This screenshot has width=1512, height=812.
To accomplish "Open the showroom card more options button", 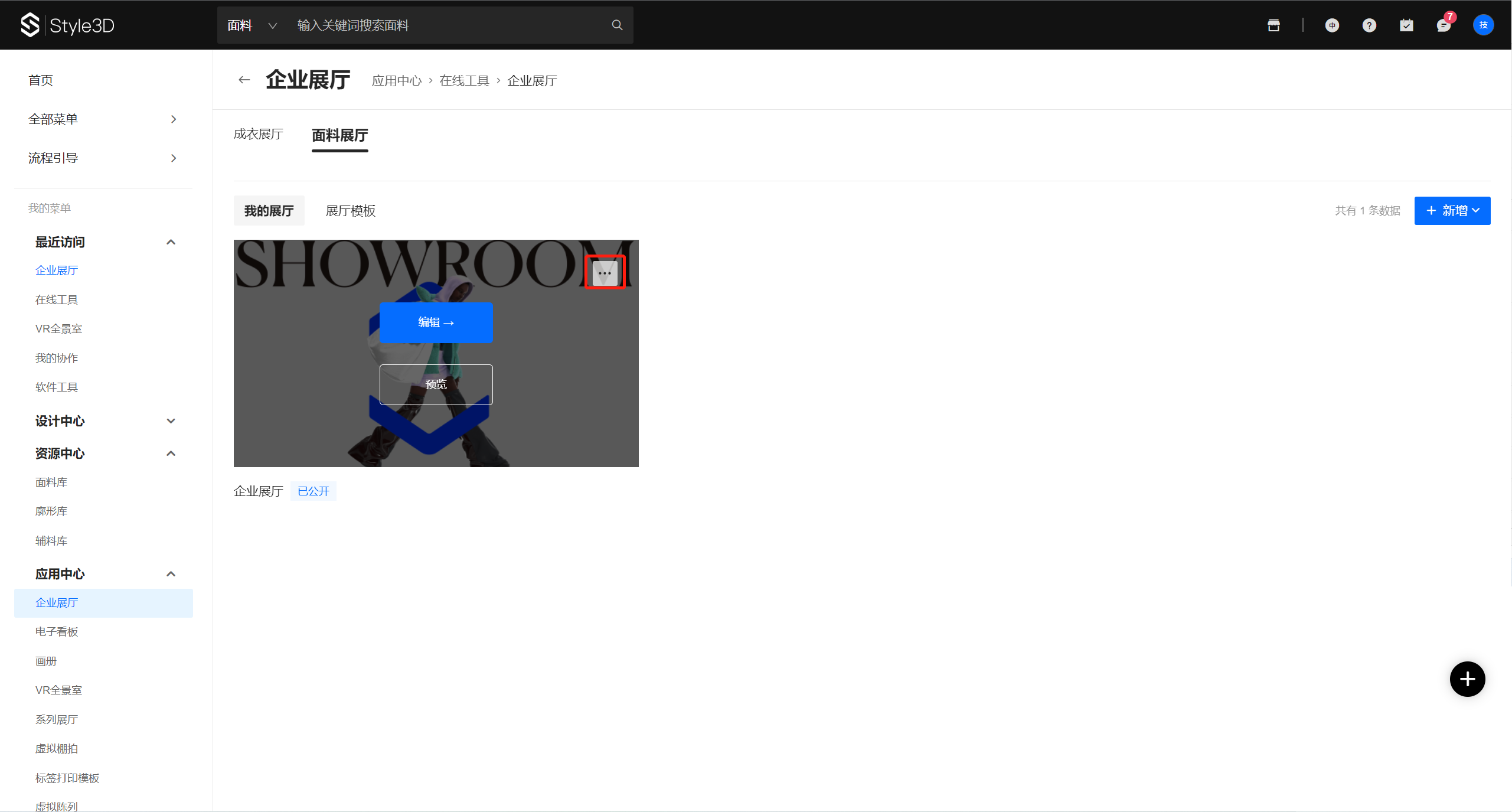I will [x=605, y=273].
